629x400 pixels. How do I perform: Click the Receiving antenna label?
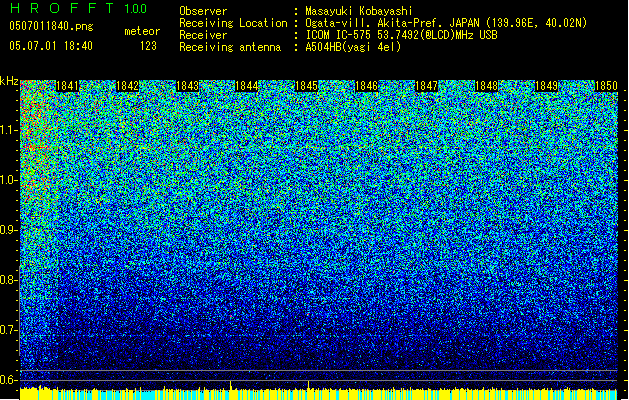(x=230, y=47)
